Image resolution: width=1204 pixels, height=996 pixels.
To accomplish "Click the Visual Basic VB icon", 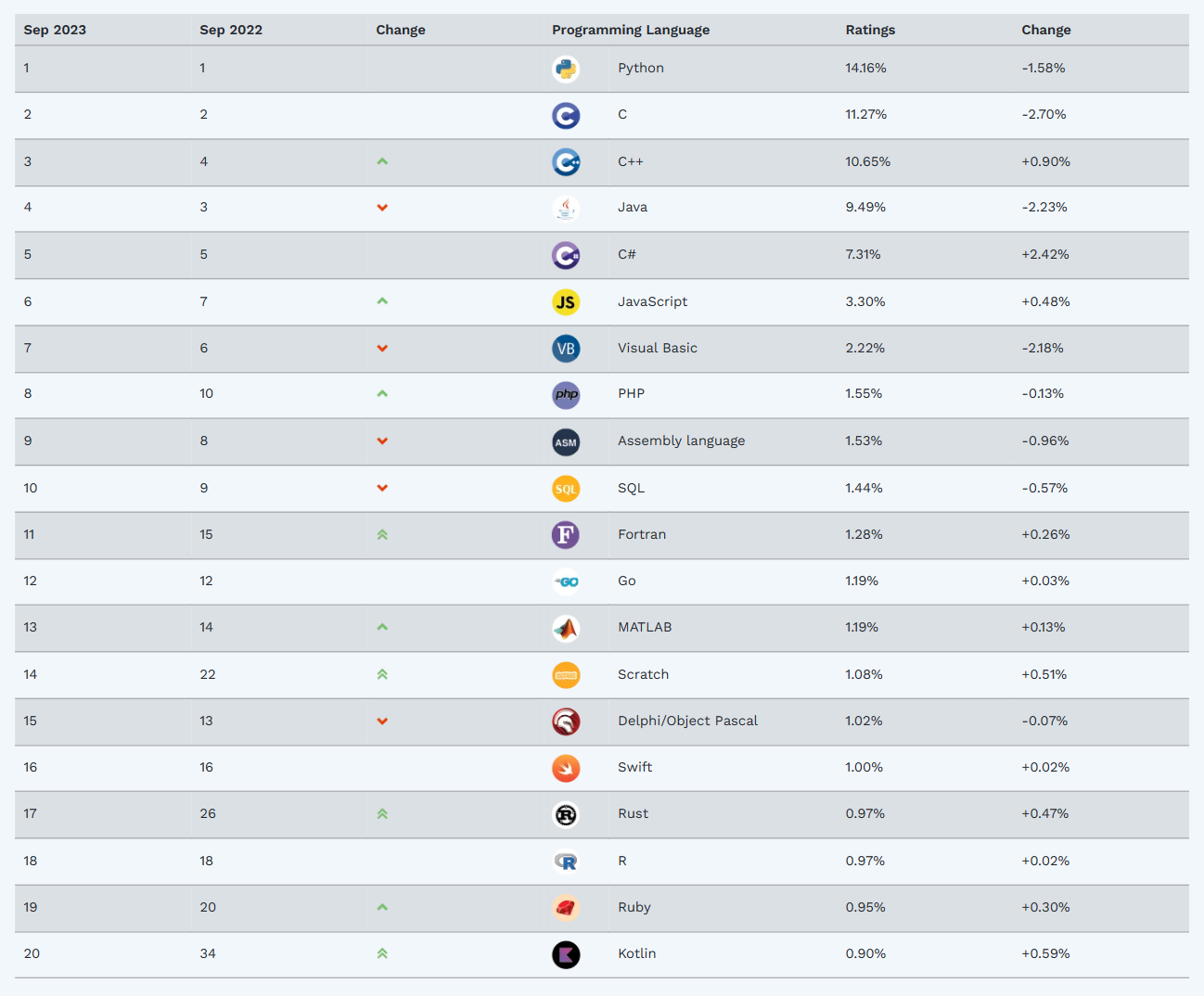I will point(566,349).
